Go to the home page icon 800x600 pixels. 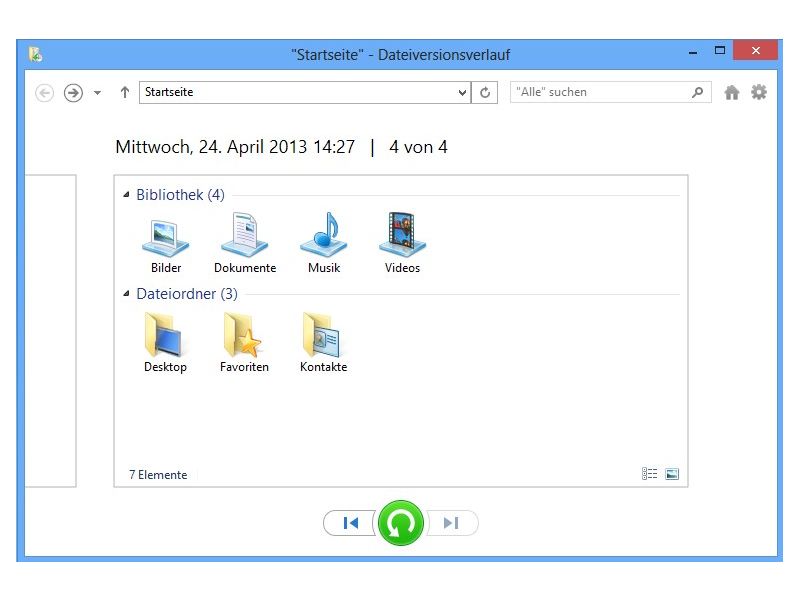(732, 92)
